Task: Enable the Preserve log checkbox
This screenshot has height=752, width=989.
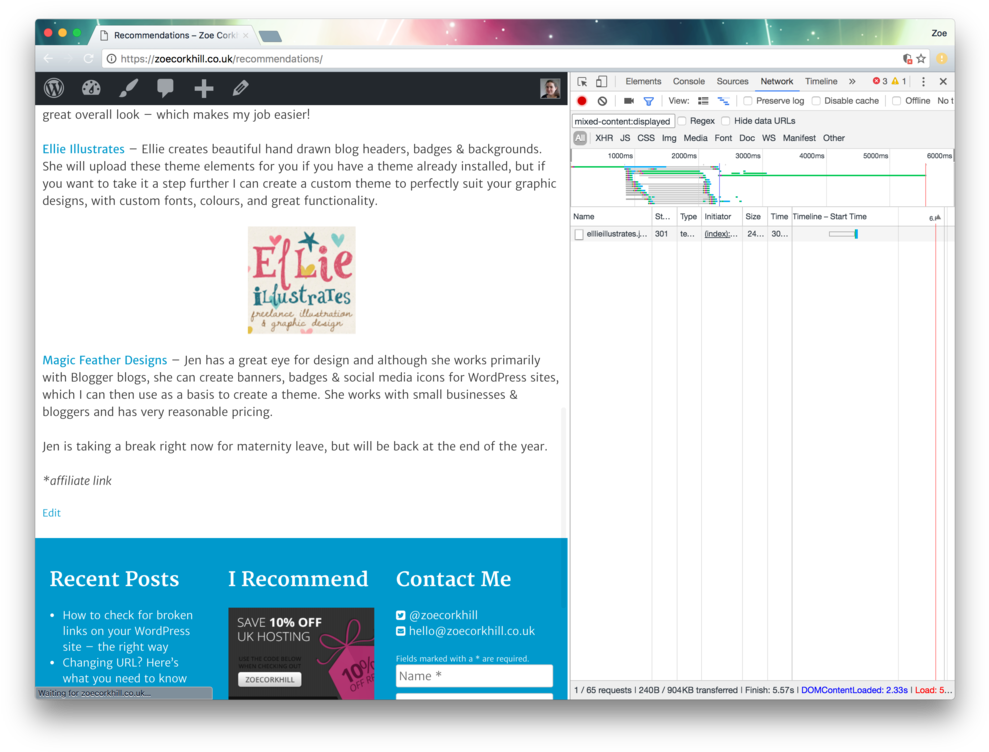Action: pos(747,101)
